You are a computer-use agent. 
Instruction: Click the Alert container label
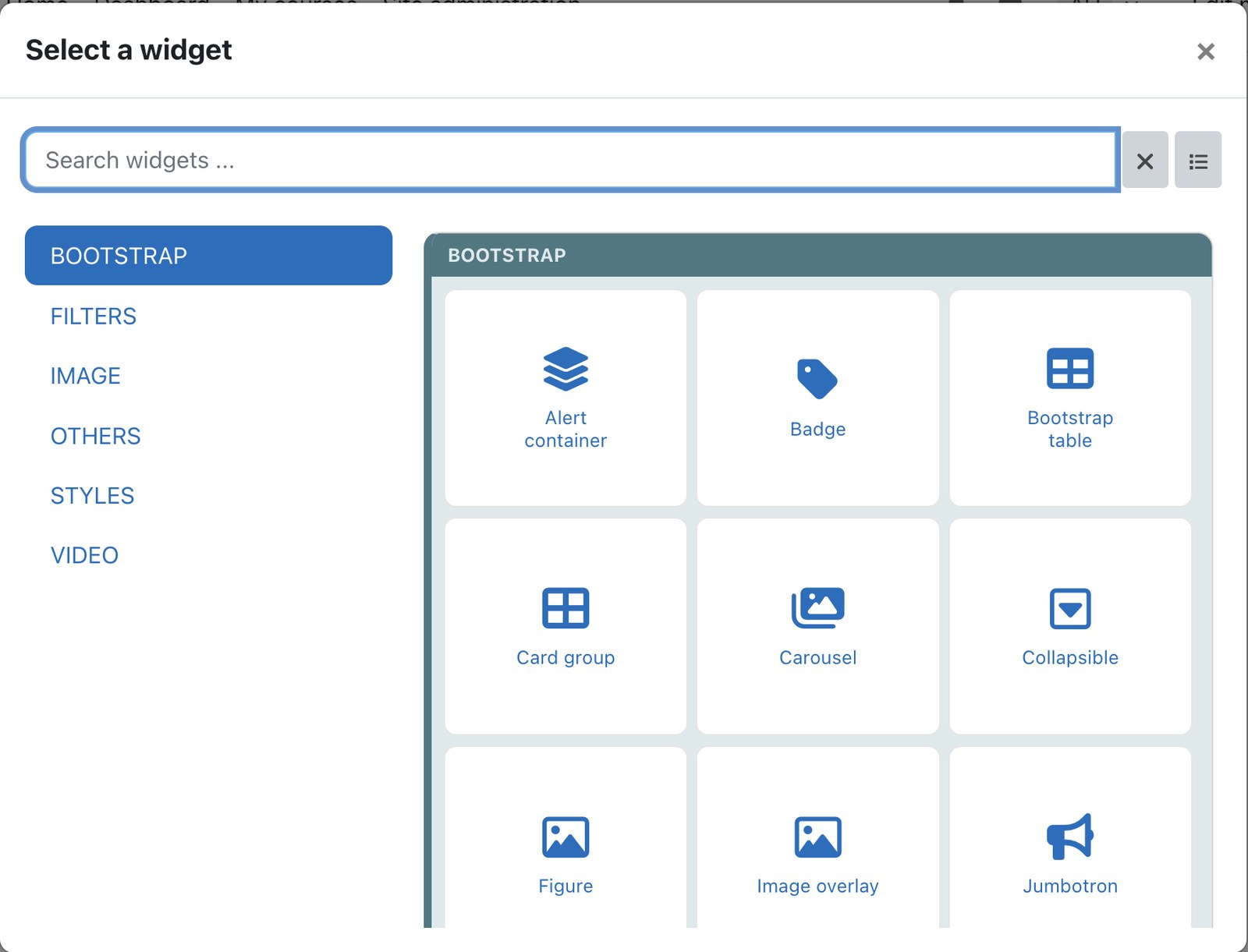565,430
